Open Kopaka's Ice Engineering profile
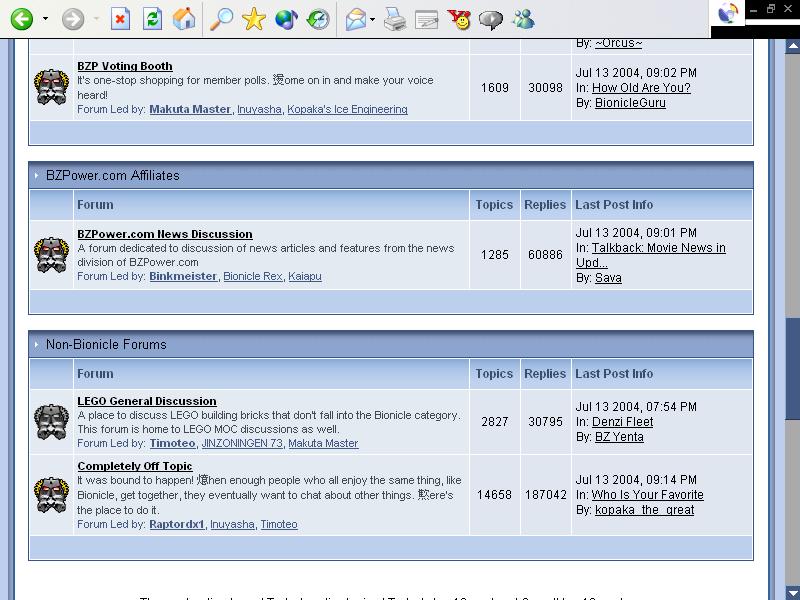This screenshot has height=600, width=800. pyautogui.click(x=347, y=109)
